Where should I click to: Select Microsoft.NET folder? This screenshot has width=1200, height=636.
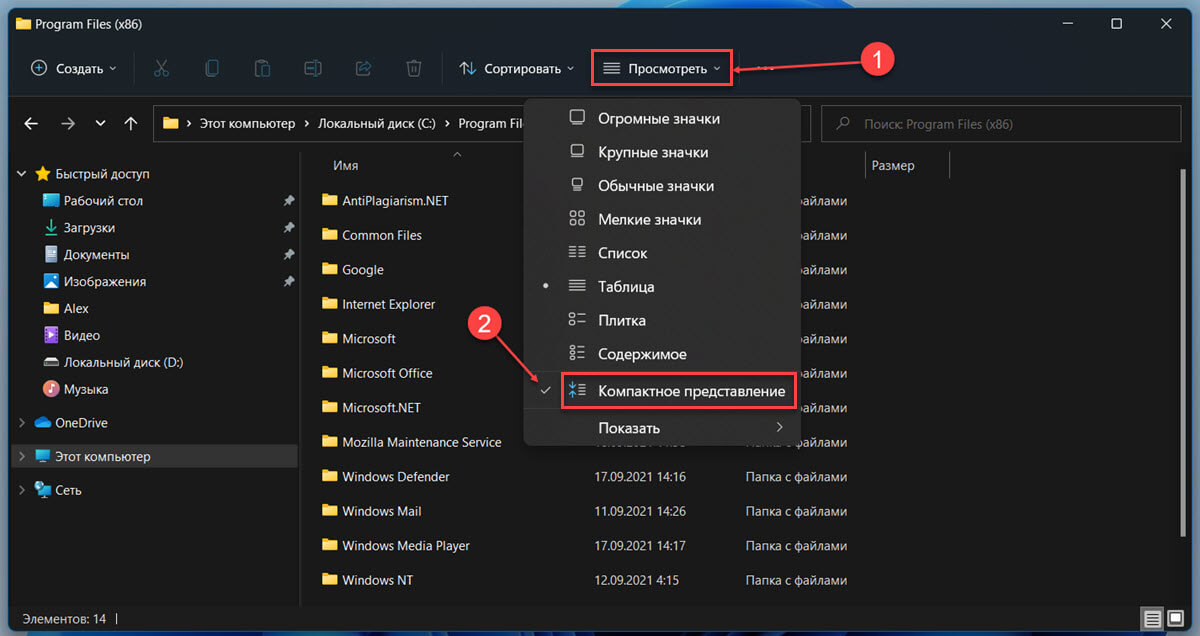tap(381, 408)
